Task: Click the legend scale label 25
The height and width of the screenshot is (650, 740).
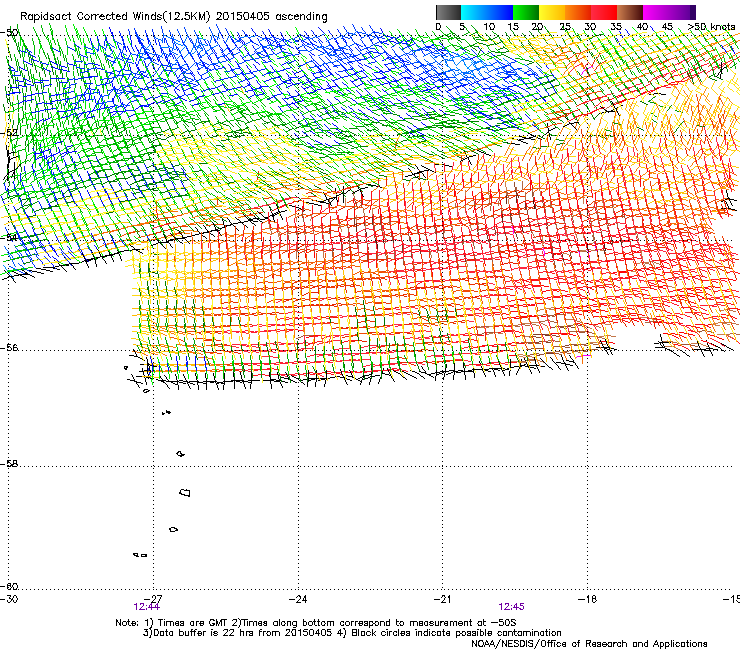Action: click(565, 27)
